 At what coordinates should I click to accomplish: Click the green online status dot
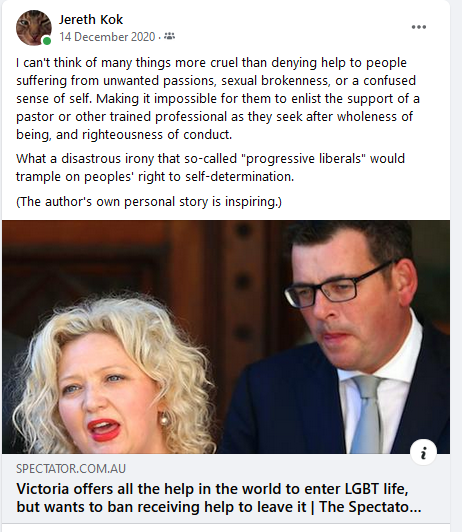point(47,41)
